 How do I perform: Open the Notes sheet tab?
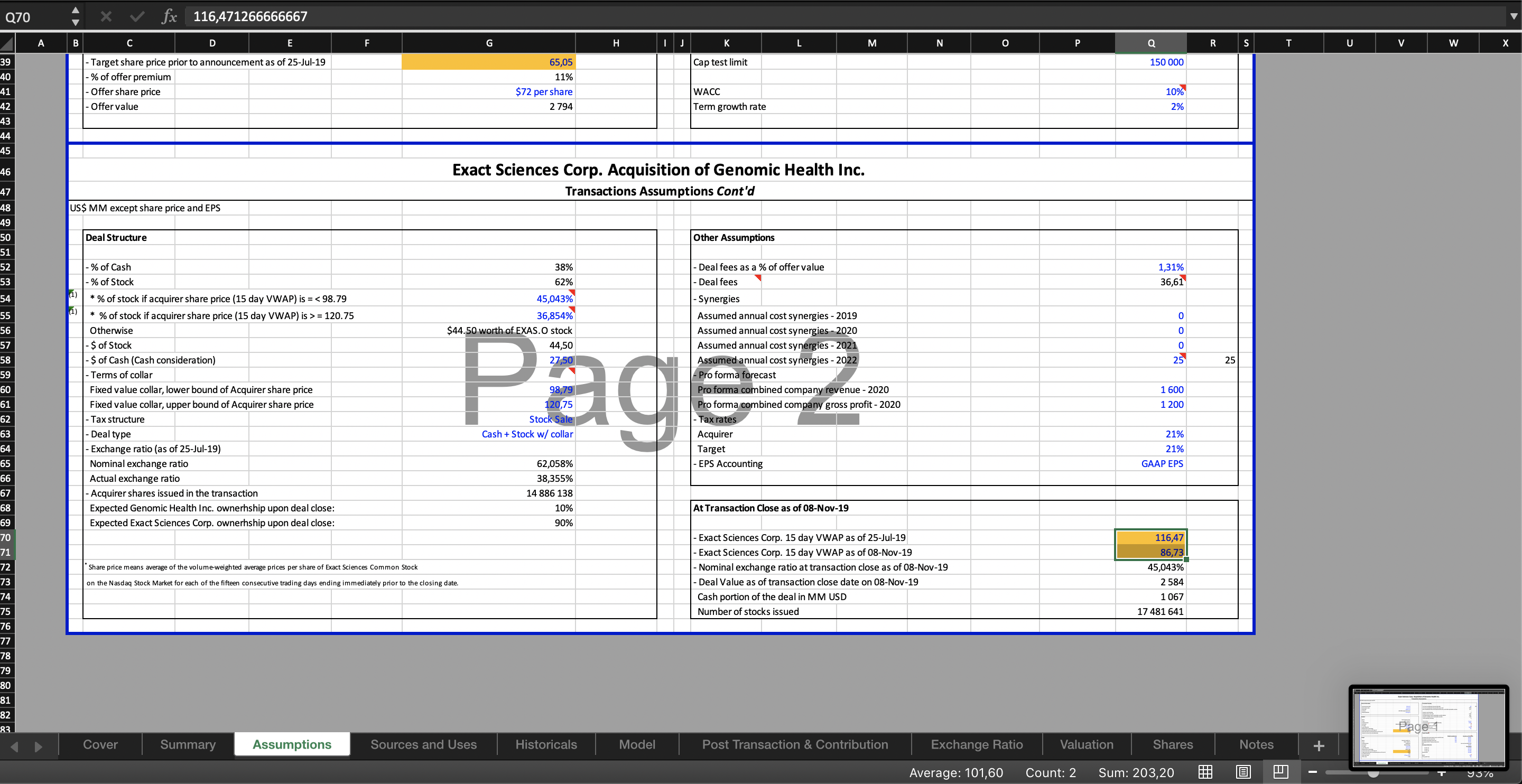1256,744
